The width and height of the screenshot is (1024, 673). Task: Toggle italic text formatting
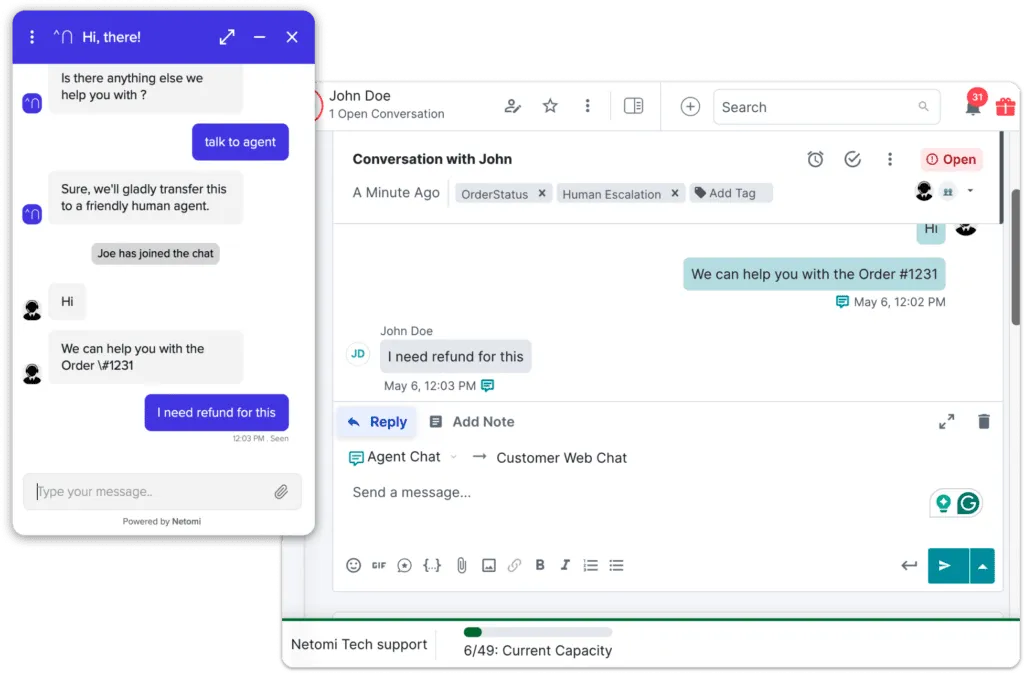565,565
